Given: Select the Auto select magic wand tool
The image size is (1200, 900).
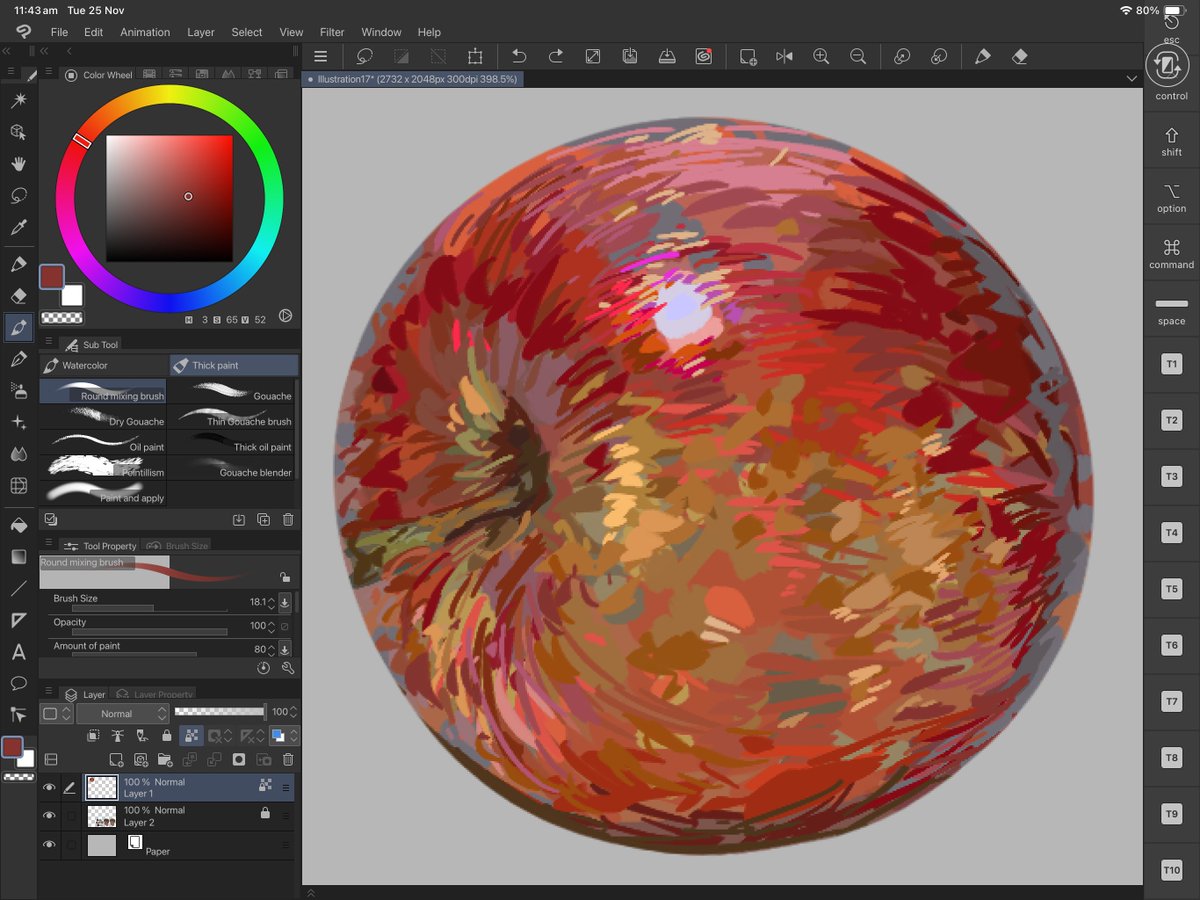Looking at the screenshot, I should (18, 100).
